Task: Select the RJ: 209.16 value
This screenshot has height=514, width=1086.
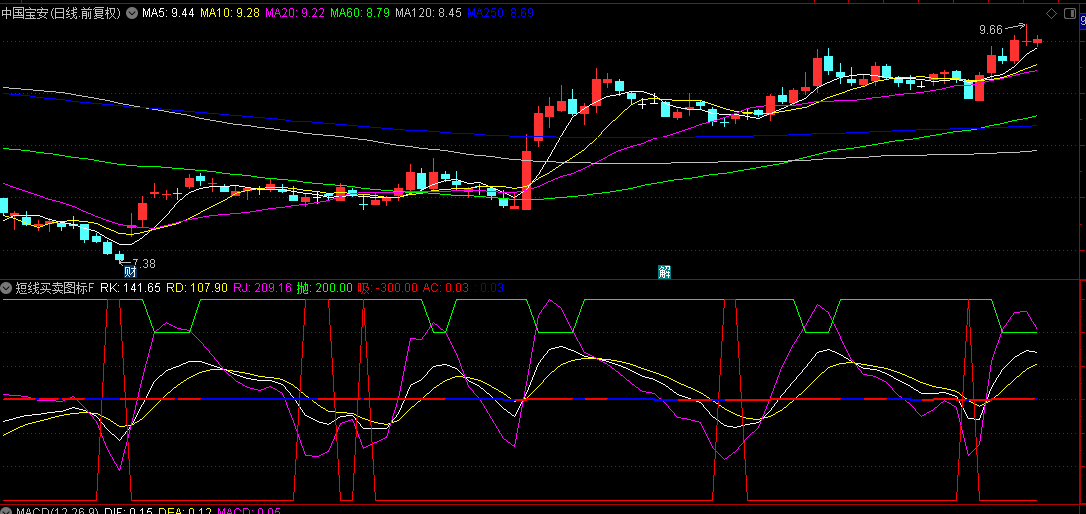Action: point(262,287)
